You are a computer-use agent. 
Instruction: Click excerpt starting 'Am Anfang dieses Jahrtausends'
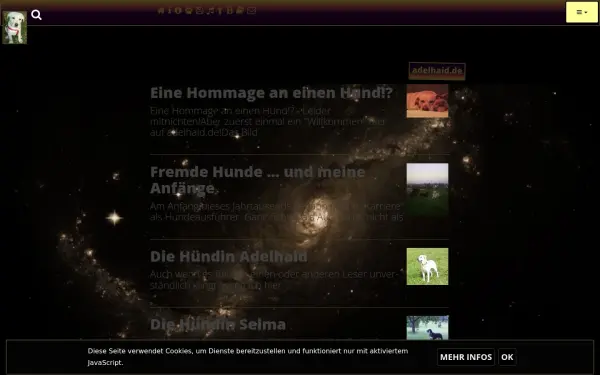point(276,211)
